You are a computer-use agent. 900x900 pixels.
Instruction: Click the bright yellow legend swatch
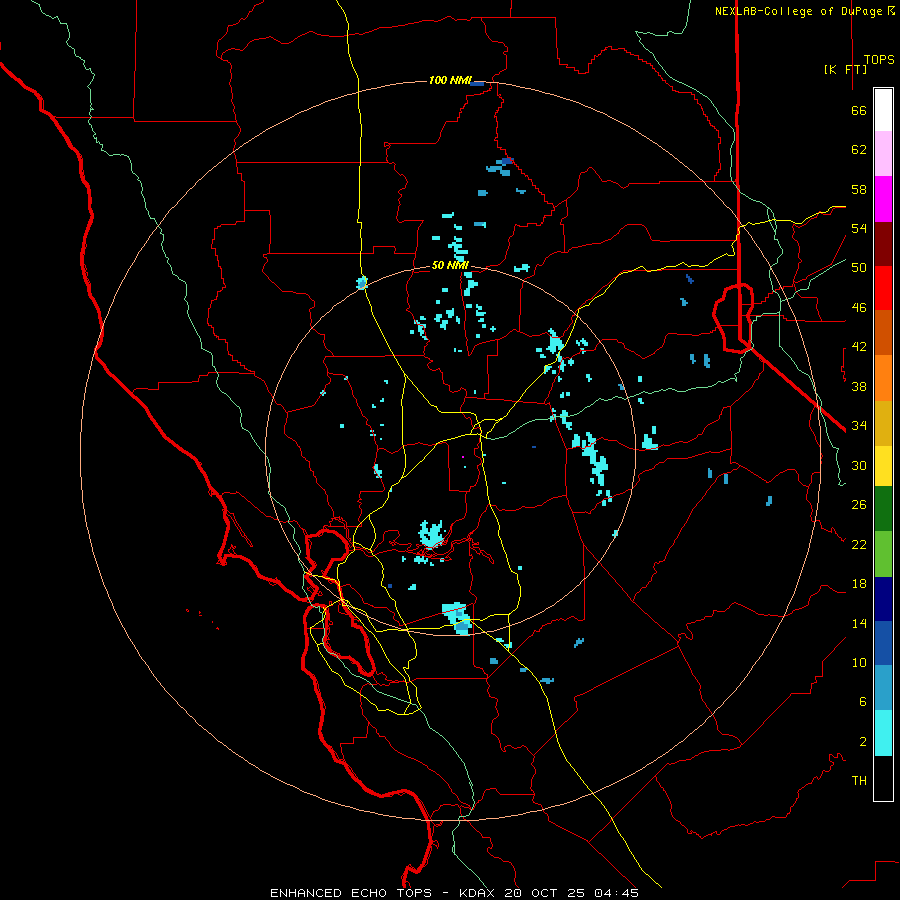point(883,466)
